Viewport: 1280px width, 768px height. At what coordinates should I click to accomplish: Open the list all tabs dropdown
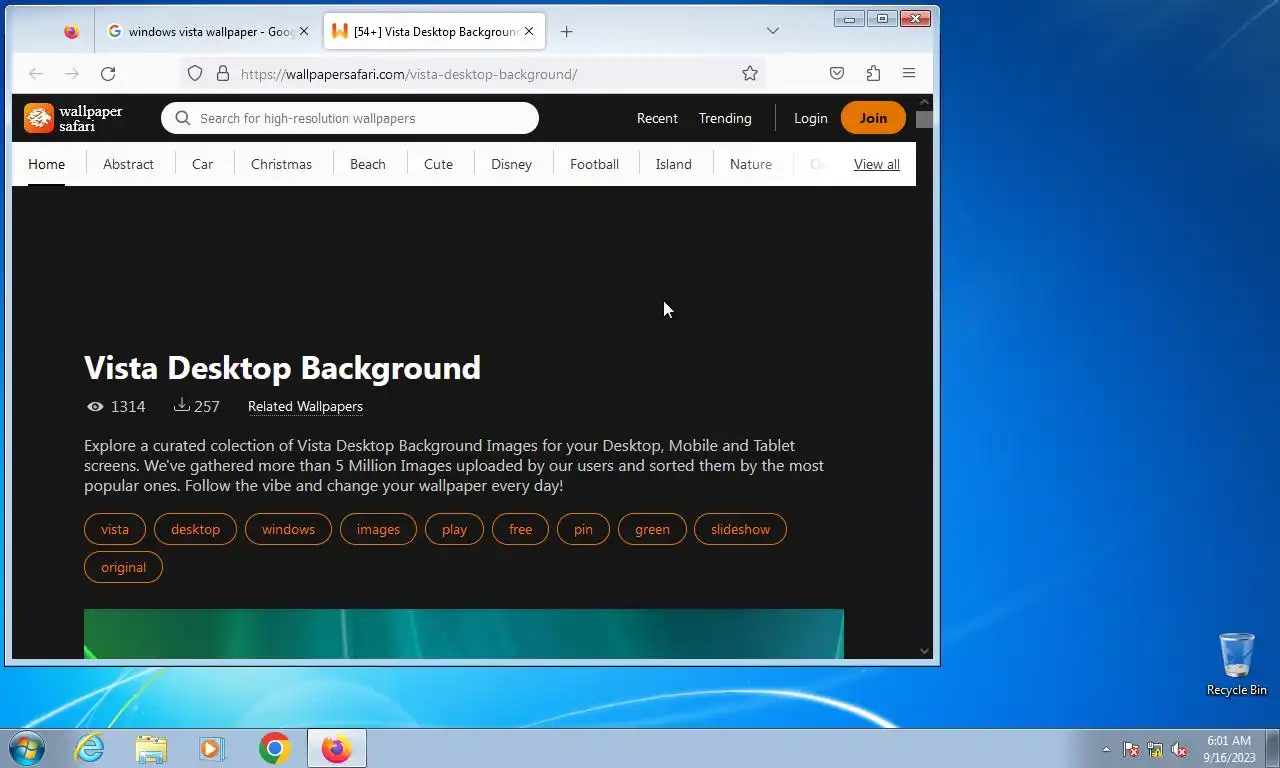point(772,31)
